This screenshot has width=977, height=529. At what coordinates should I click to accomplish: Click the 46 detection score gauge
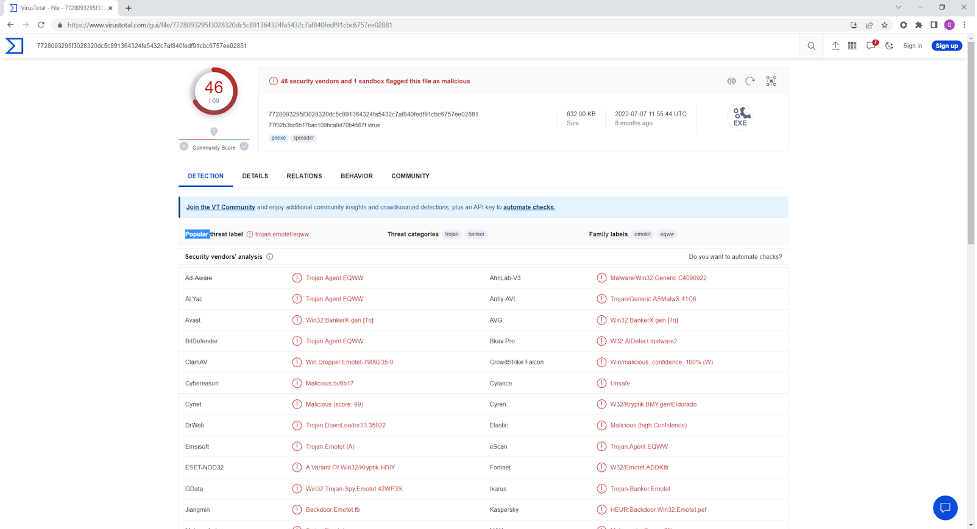point(214,91)
